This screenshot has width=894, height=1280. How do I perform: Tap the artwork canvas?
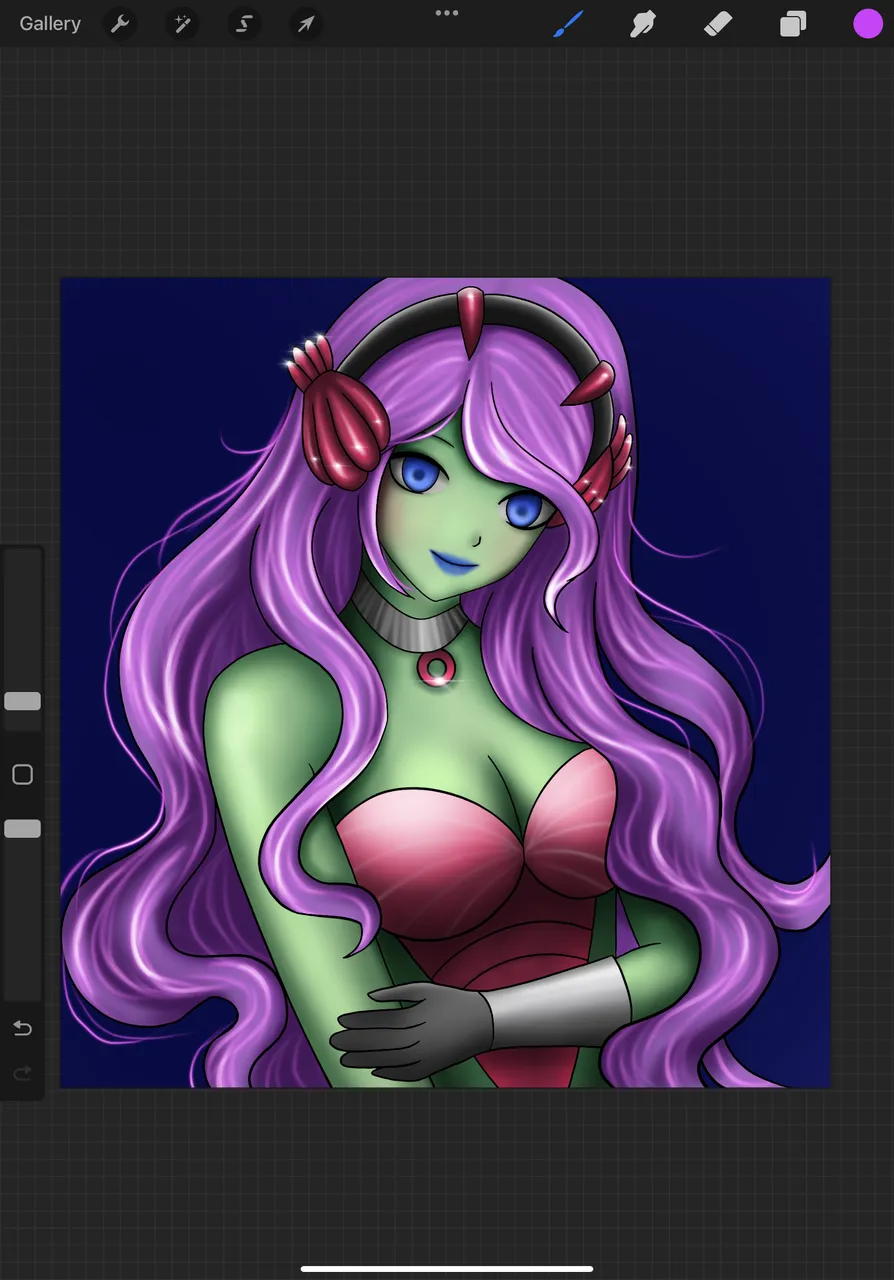point(446,683)
